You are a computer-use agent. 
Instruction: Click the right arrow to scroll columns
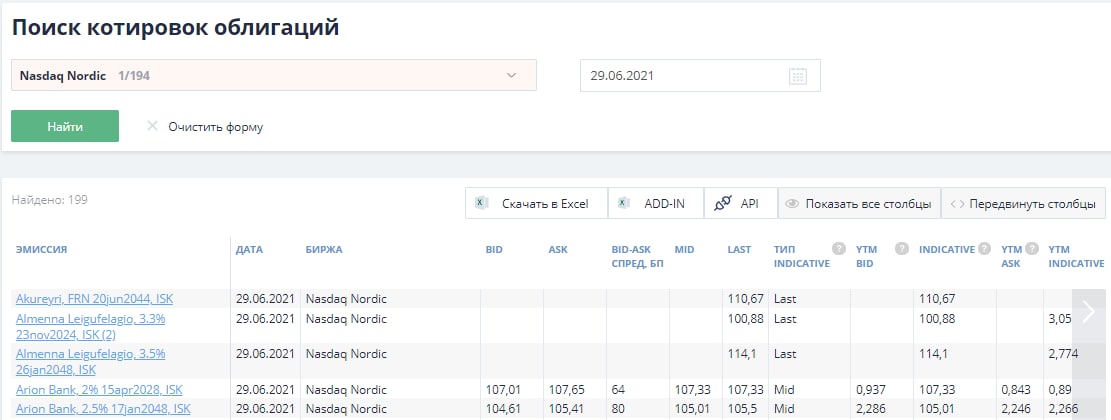coord(1088,311)
